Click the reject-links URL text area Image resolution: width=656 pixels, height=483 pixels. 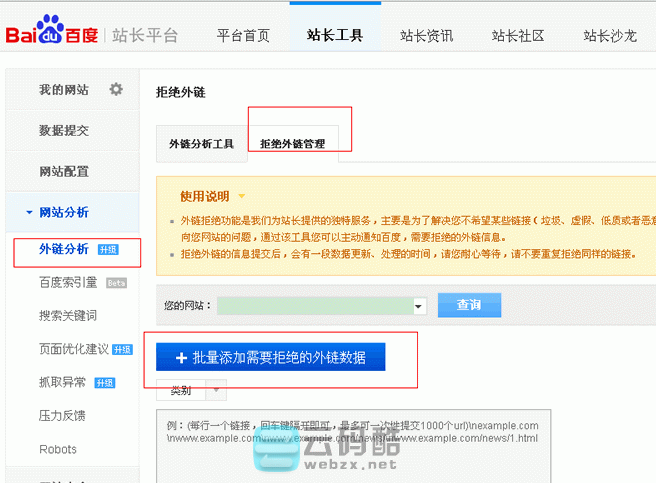354,446
